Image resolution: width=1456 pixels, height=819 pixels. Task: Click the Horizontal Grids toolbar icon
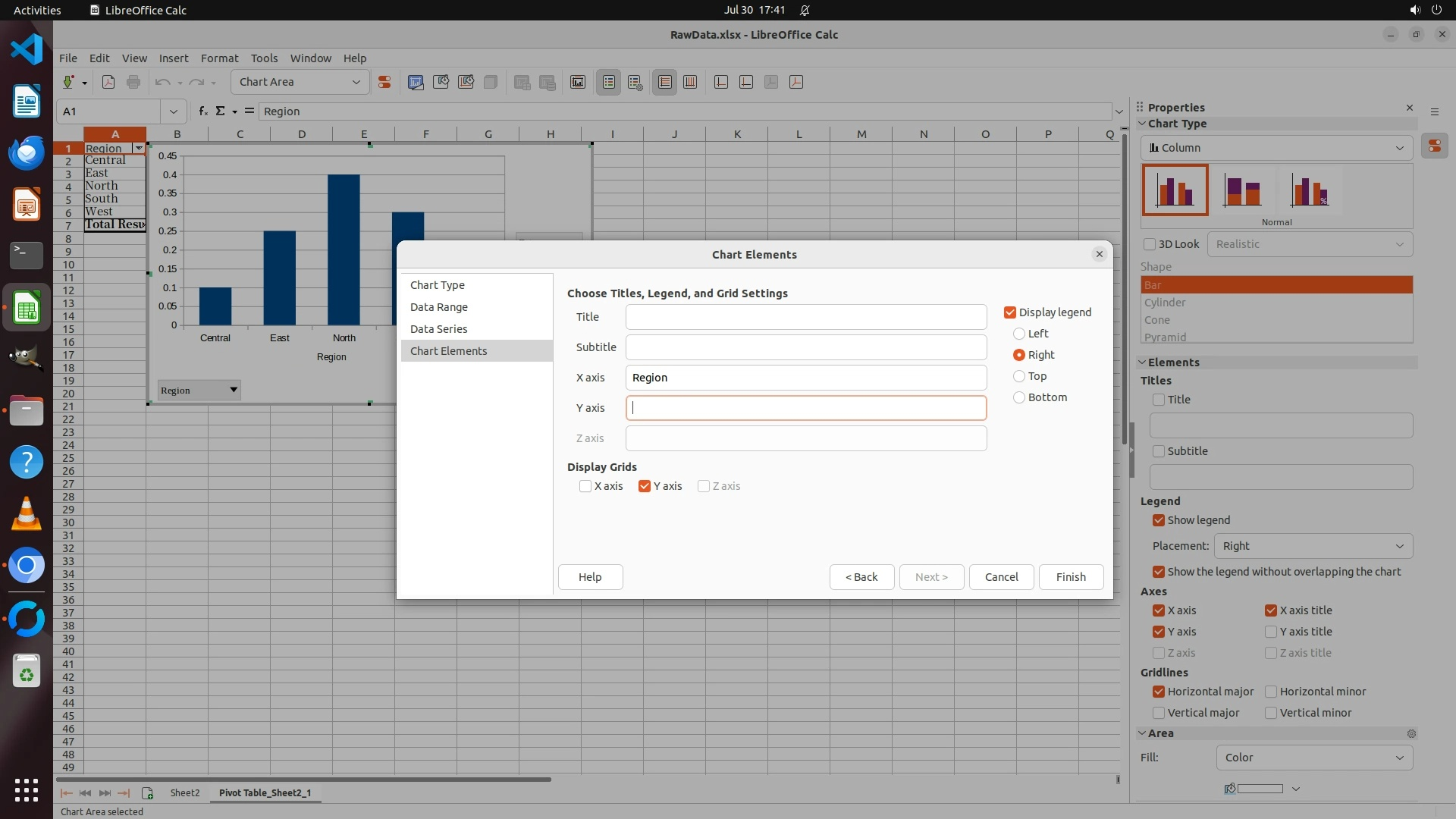(665, 82)
